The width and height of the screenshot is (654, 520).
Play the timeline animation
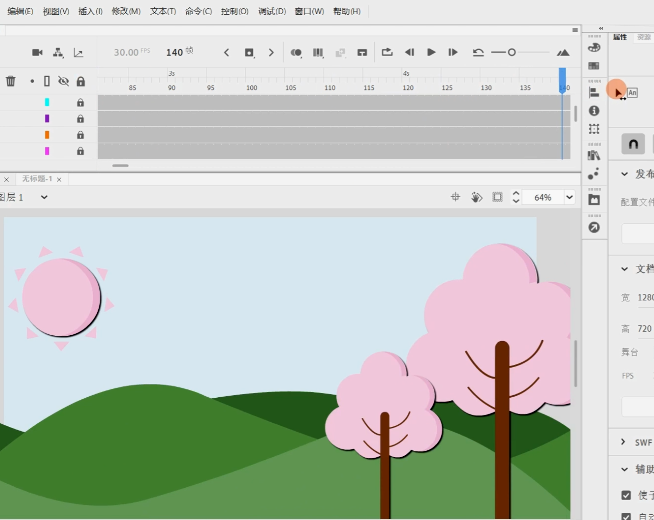point(431,52)
